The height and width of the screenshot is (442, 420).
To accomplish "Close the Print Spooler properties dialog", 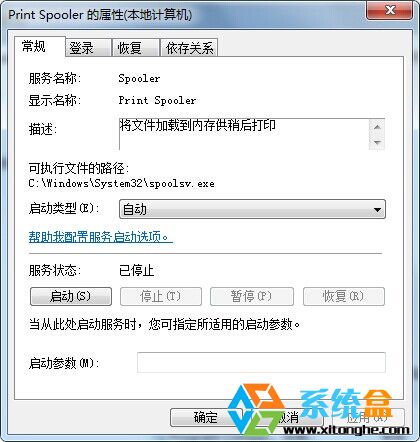I will tap(390, 11).
